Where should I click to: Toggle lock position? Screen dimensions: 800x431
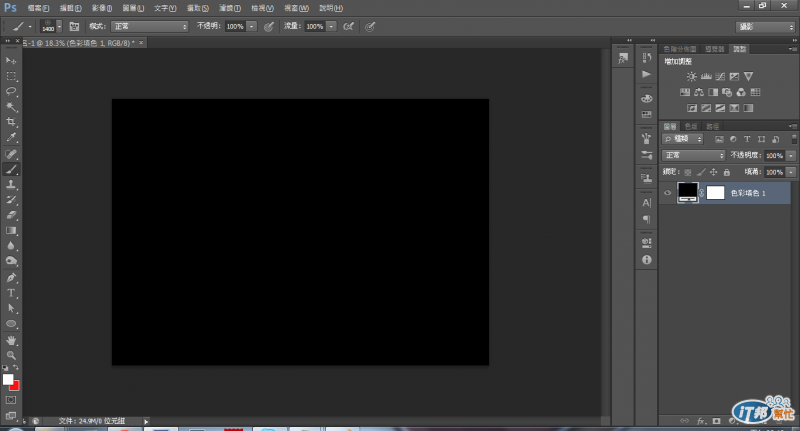point(714,172)
